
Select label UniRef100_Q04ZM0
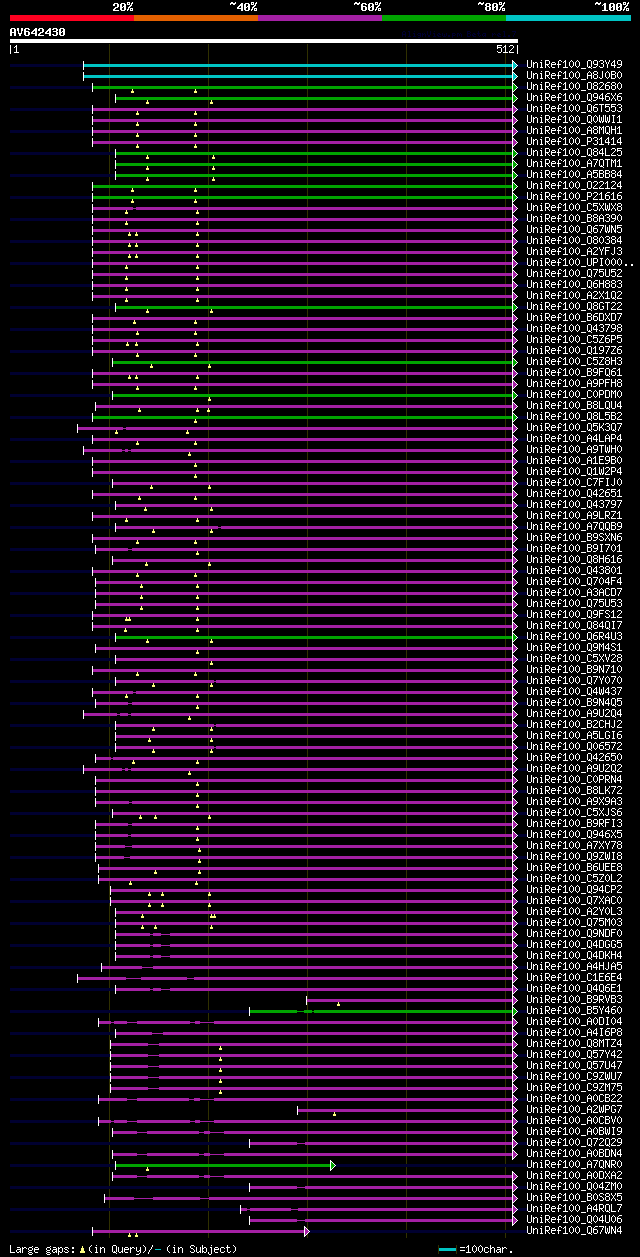(x=574, y=1187)
